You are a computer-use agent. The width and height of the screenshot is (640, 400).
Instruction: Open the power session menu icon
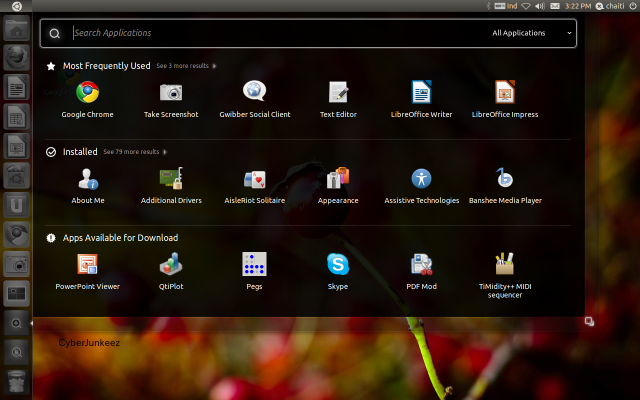[x=633, y=6]
